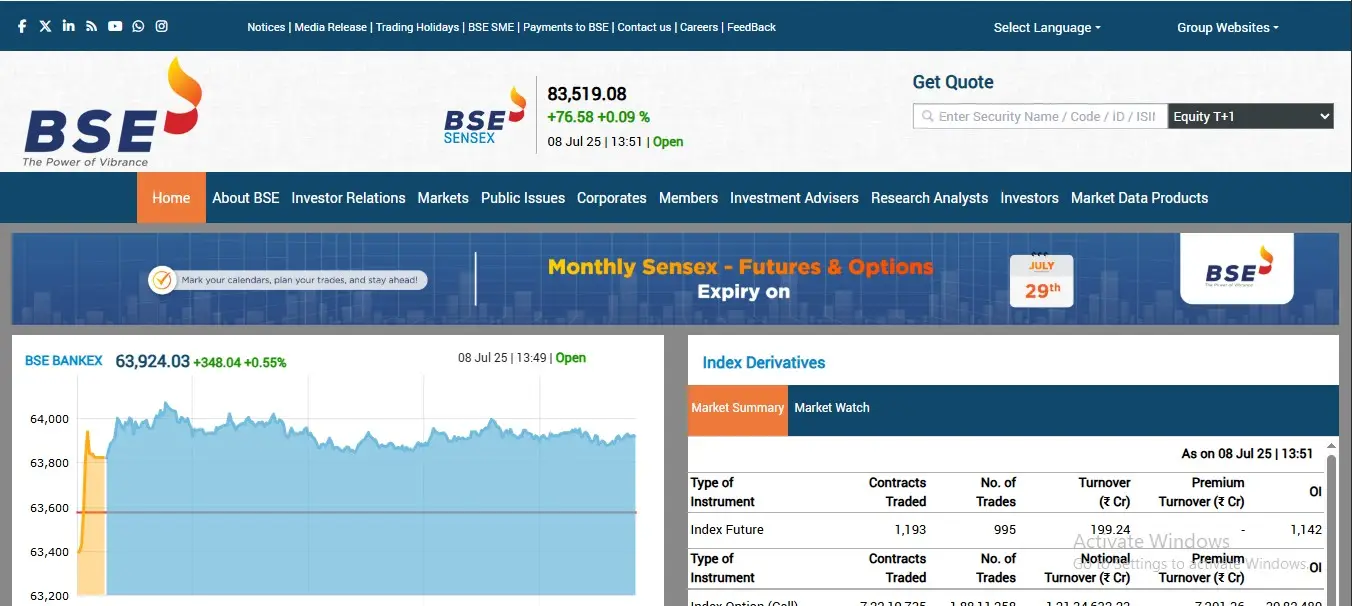This screenshot has height=606, width=1352.
Task: Click the derivatives panel scroll-up arrow
Action: click(1331, 444)
